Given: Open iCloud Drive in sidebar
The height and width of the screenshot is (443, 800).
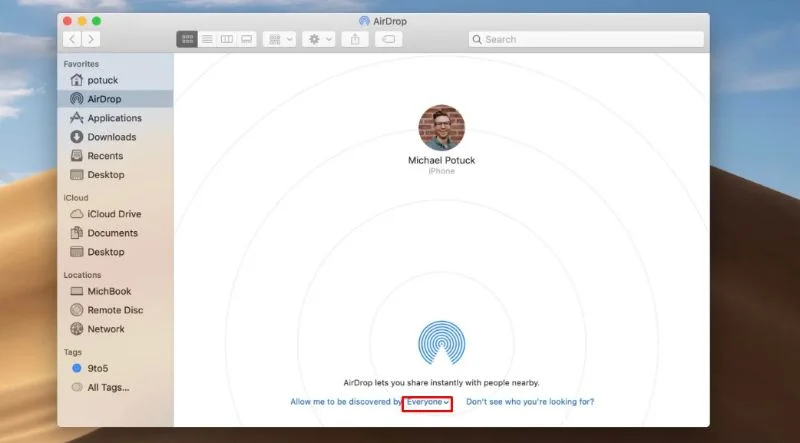Looking at the screenshot, I should pyautogui.click(x=115, y=214).
